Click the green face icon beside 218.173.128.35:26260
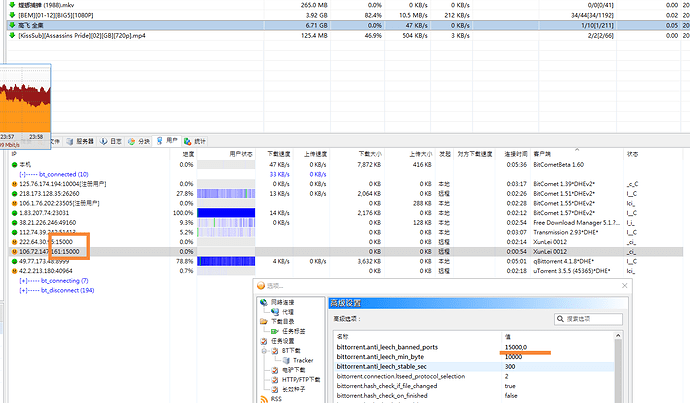Screen dimensions: 690x403 (x=14, y=194)
